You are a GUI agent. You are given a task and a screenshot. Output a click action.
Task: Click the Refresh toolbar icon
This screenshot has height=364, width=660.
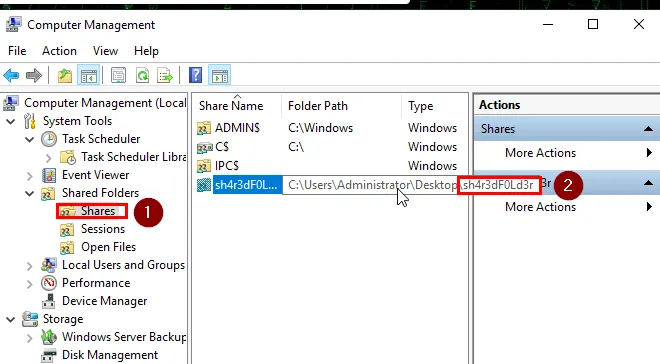(x=142, y=76)
